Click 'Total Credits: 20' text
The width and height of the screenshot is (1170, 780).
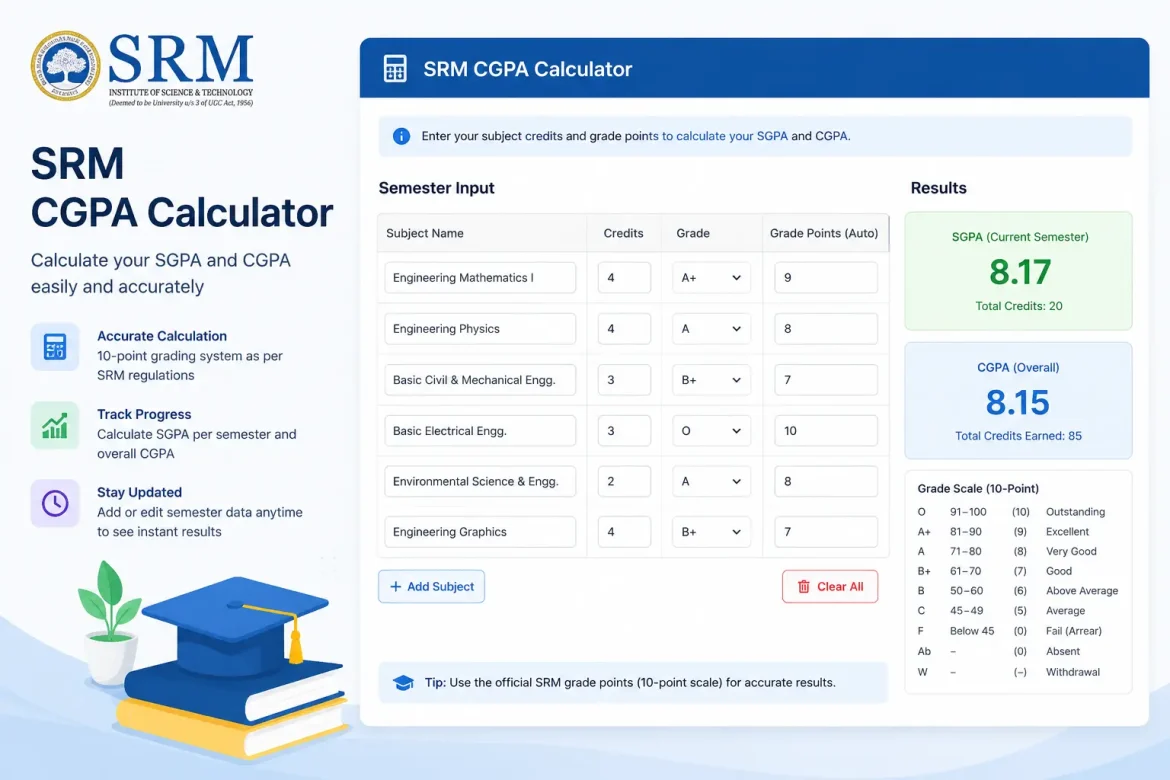coord(1019,306)
